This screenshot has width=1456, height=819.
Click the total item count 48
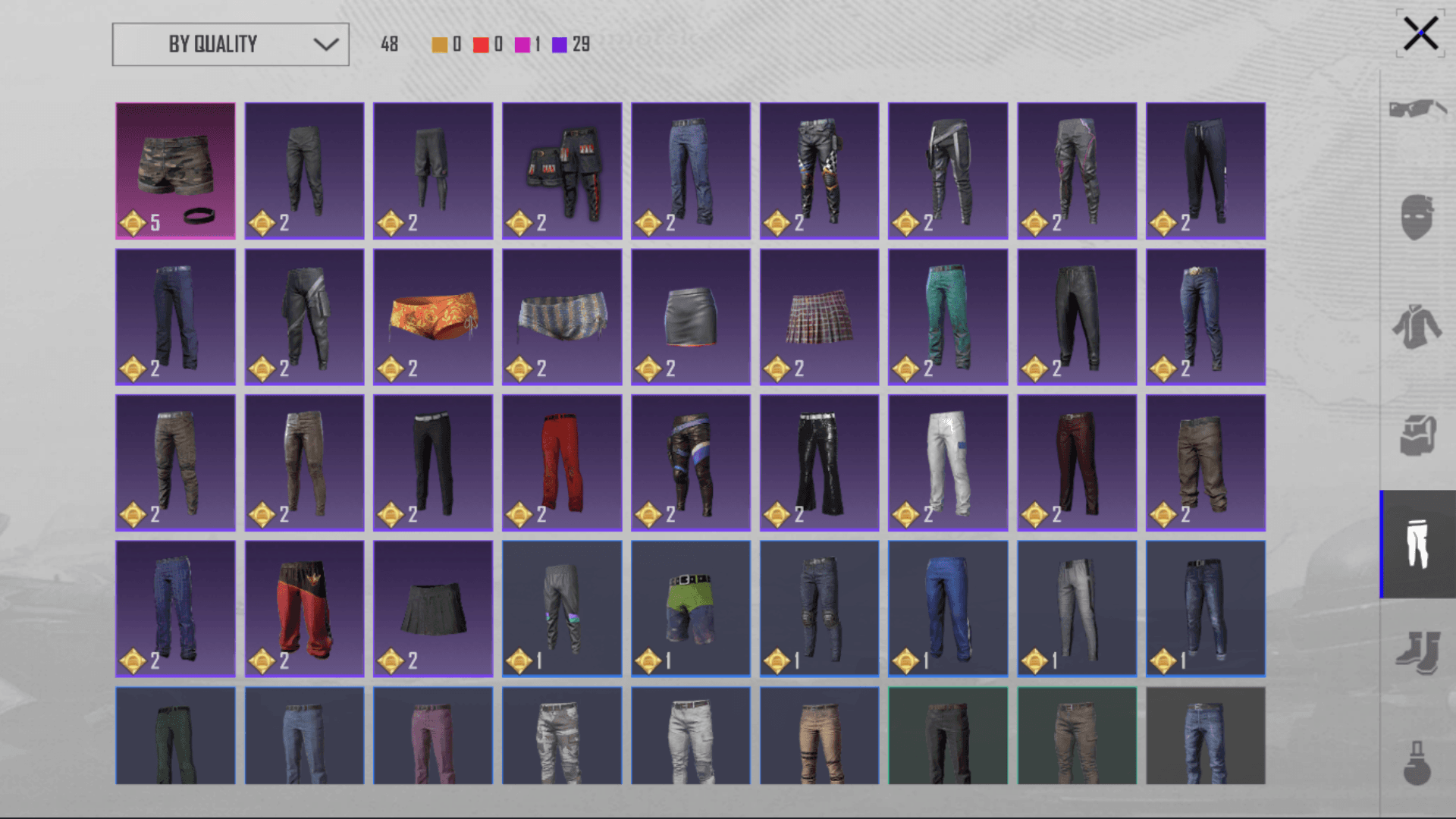point(390,45)
